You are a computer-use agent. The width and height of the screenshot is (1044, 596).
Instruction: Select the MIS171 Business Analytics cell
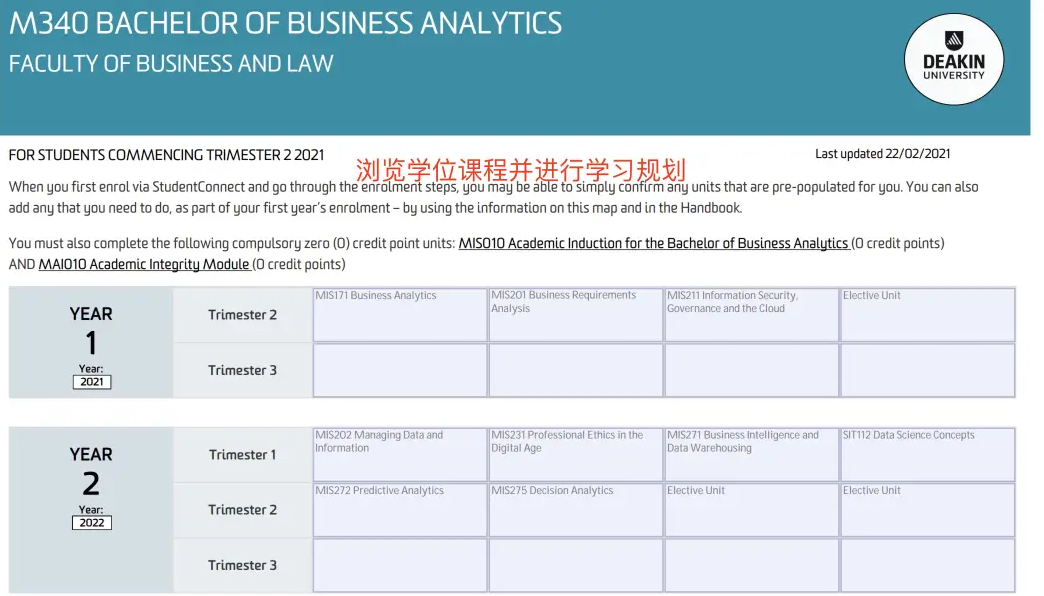399,315
